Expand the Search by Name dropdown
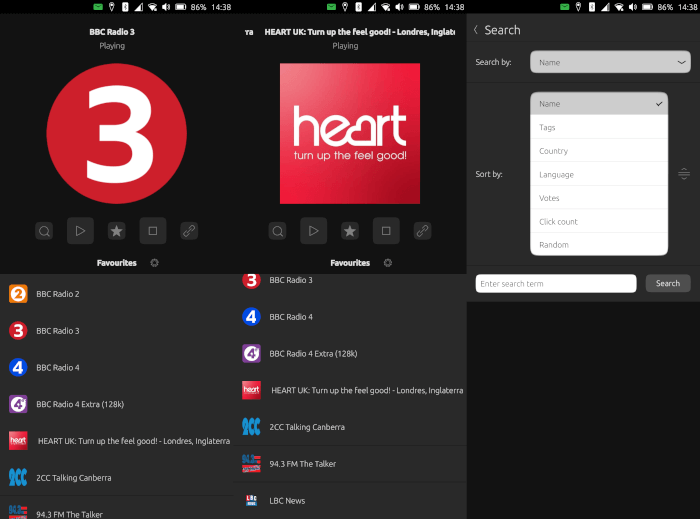The width and height of the screenshot is (700, 519). point(610,62)
